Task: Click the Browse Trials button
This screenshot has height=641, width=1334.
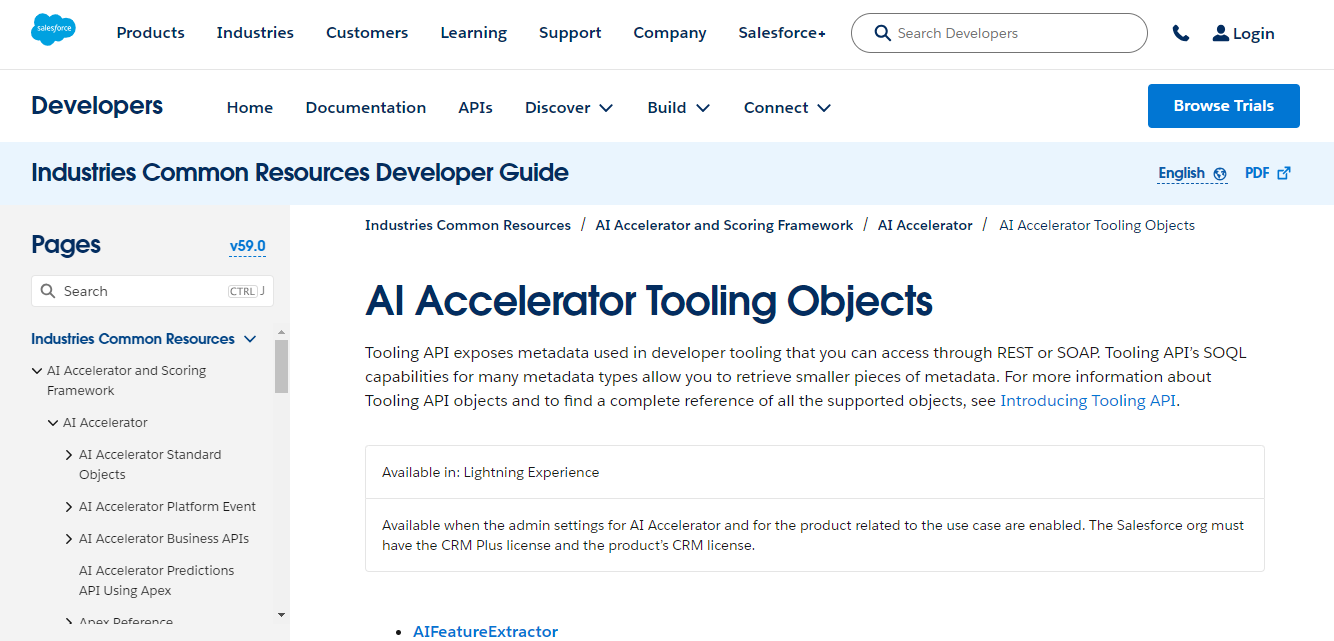Action: (1224, 106)
